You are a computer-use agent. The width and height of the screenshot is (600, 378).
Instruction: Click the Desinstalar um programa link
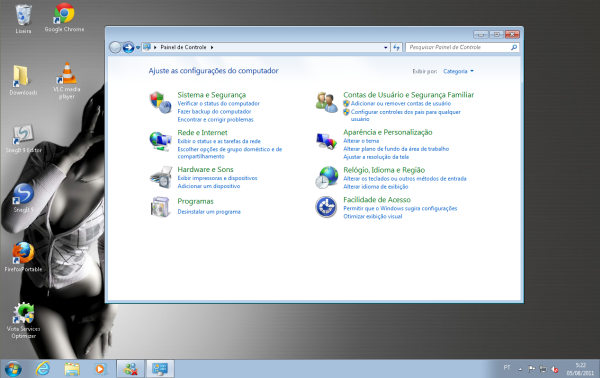[x=209, y=212]
